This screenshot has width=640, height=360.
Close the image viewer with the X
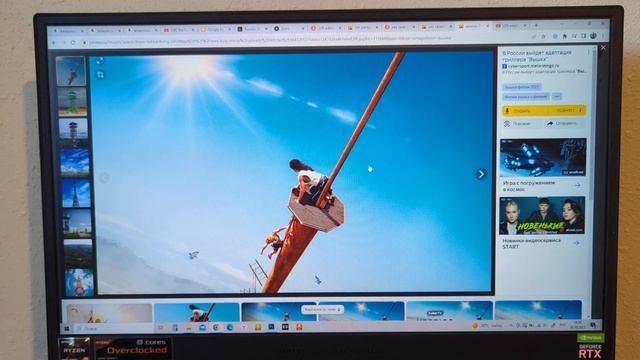pos(603,48)
